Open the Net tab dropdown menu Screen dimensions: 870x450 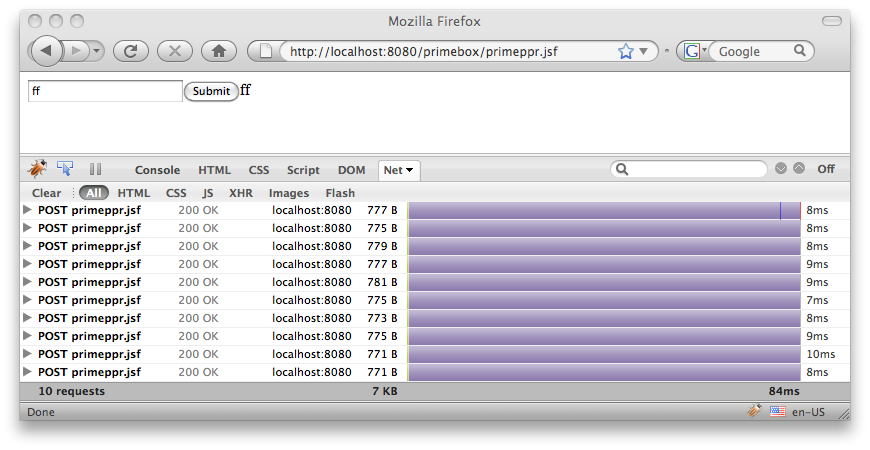(x=399, y=170)
